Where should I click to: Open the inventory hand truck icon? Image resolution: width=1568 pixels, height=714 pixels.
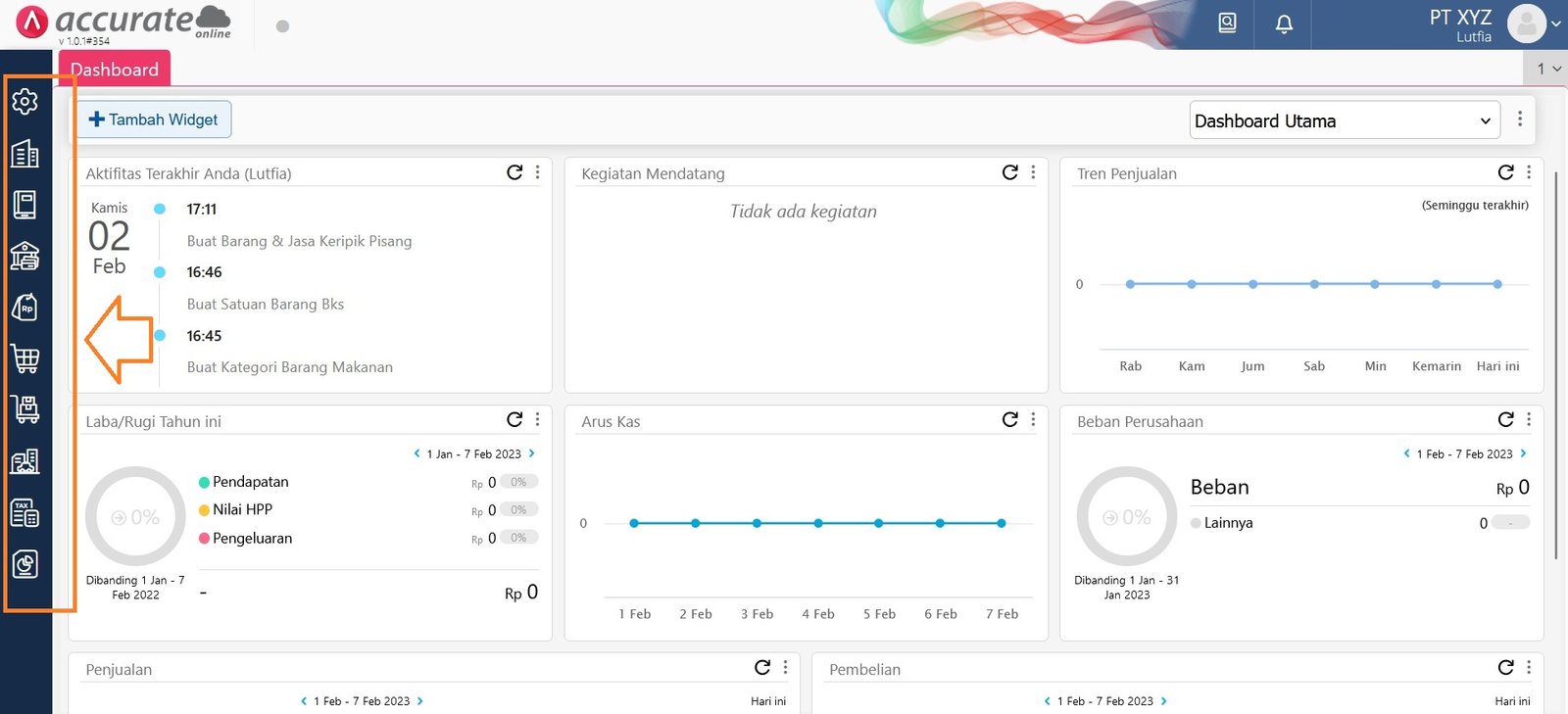click(x=24, y=409)
